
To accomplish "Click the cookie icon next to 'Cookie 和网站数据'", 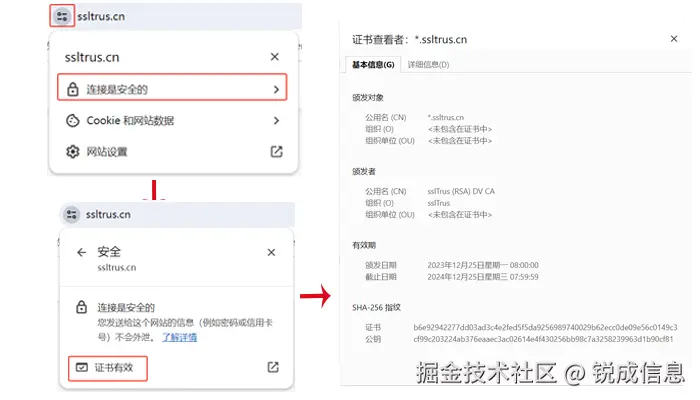I will point(73,121).
